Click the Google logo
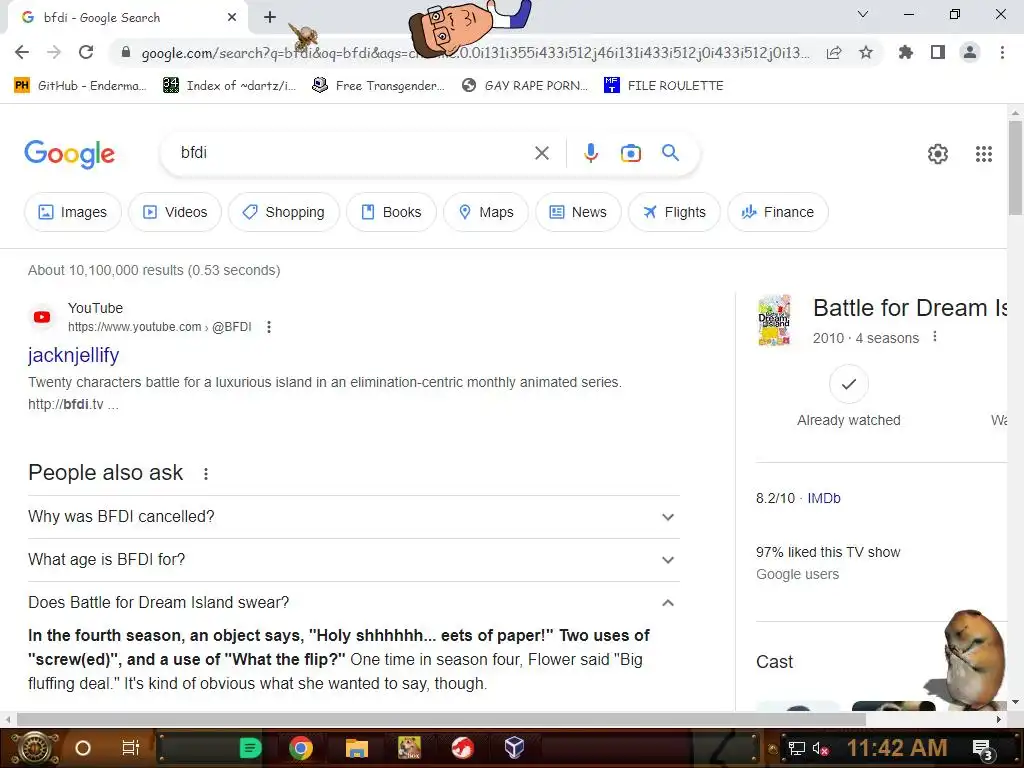1024x768 pixels. coord(69,154)
